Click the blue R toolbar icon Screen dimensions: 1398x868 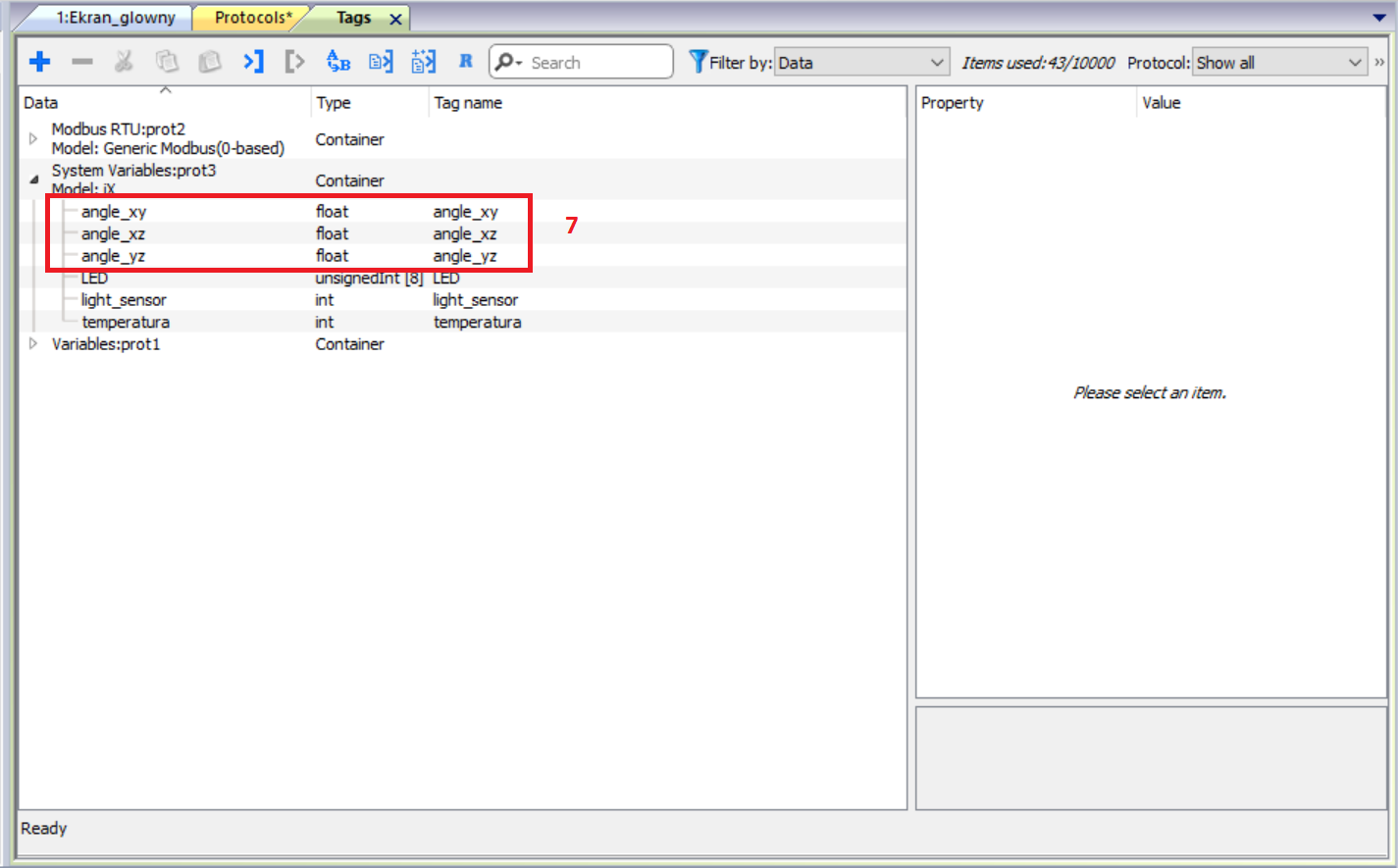point(465,61)
